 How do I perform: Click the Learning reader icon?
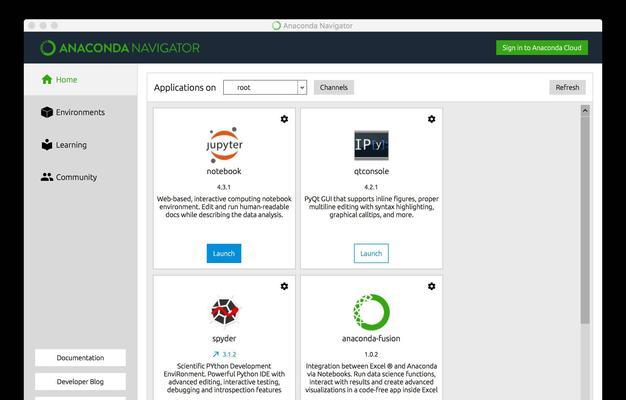pyautogui.click(x=47, y=145)
